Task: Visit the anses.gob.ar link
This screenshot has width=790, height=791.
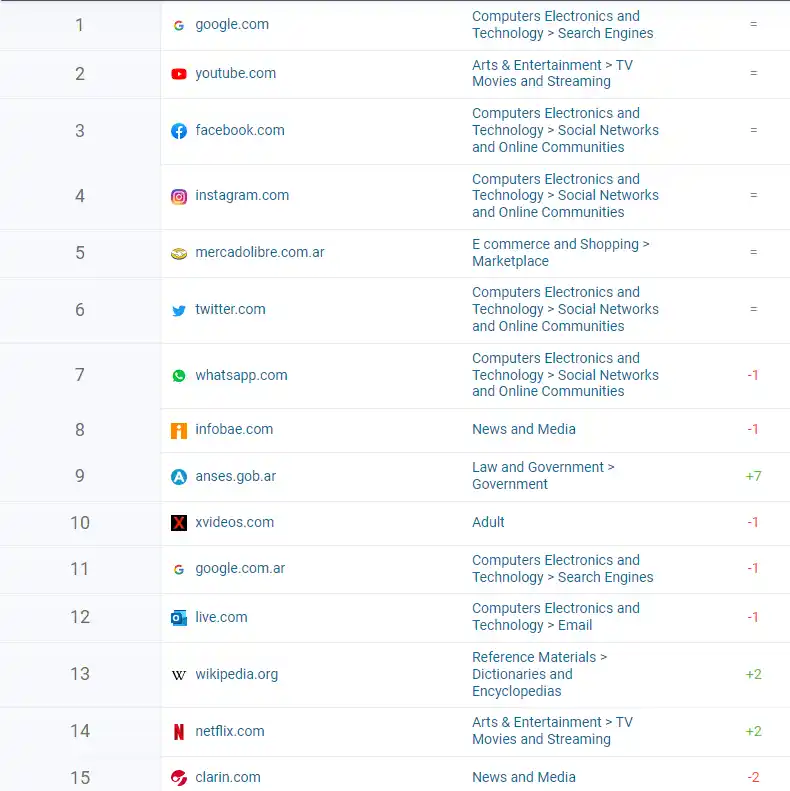Action: [x=235, y=476]
